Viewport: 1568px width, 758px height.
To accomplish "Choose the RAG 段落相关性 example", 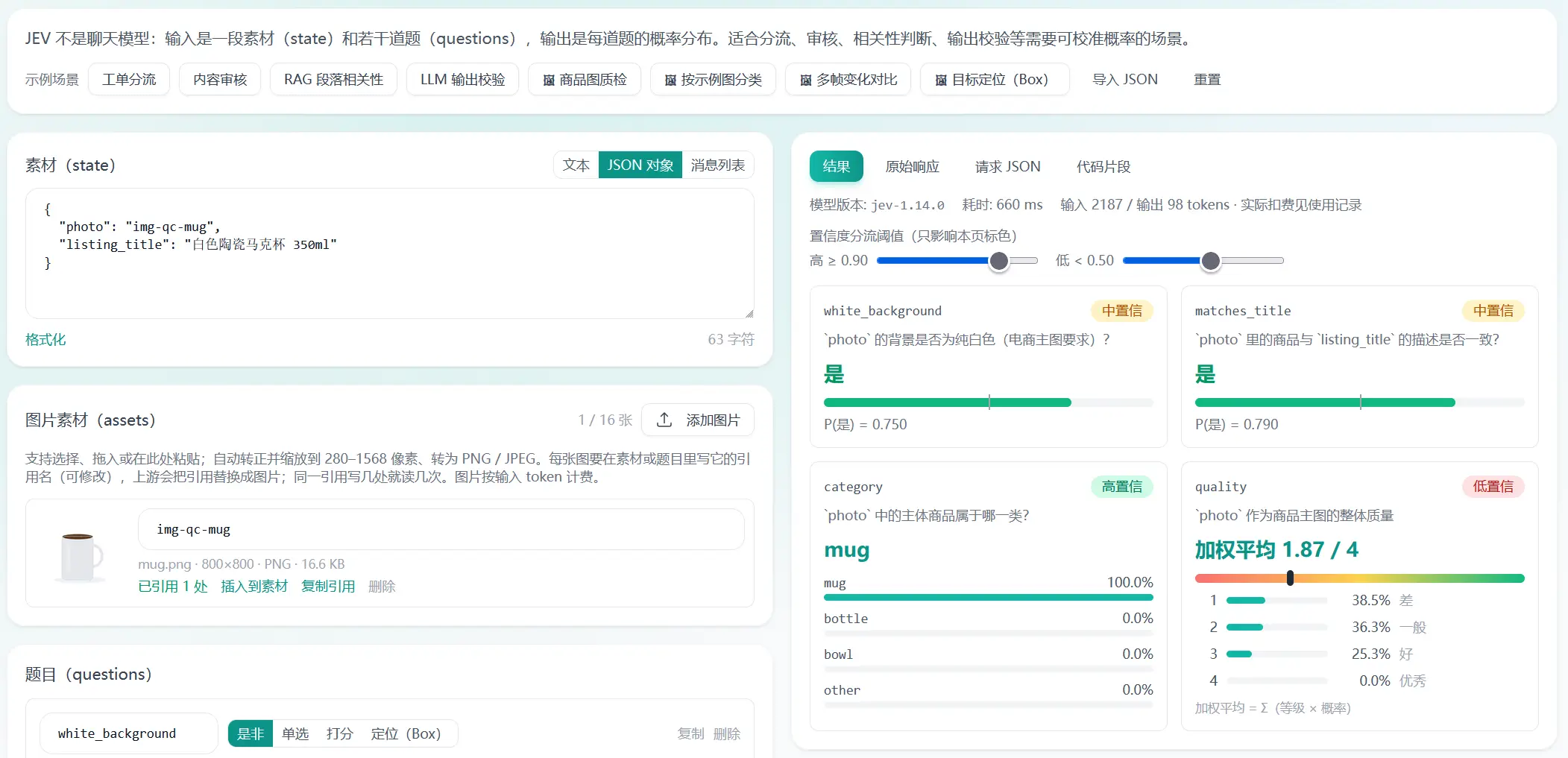I will pyautogui.click(x=333, y=80).
